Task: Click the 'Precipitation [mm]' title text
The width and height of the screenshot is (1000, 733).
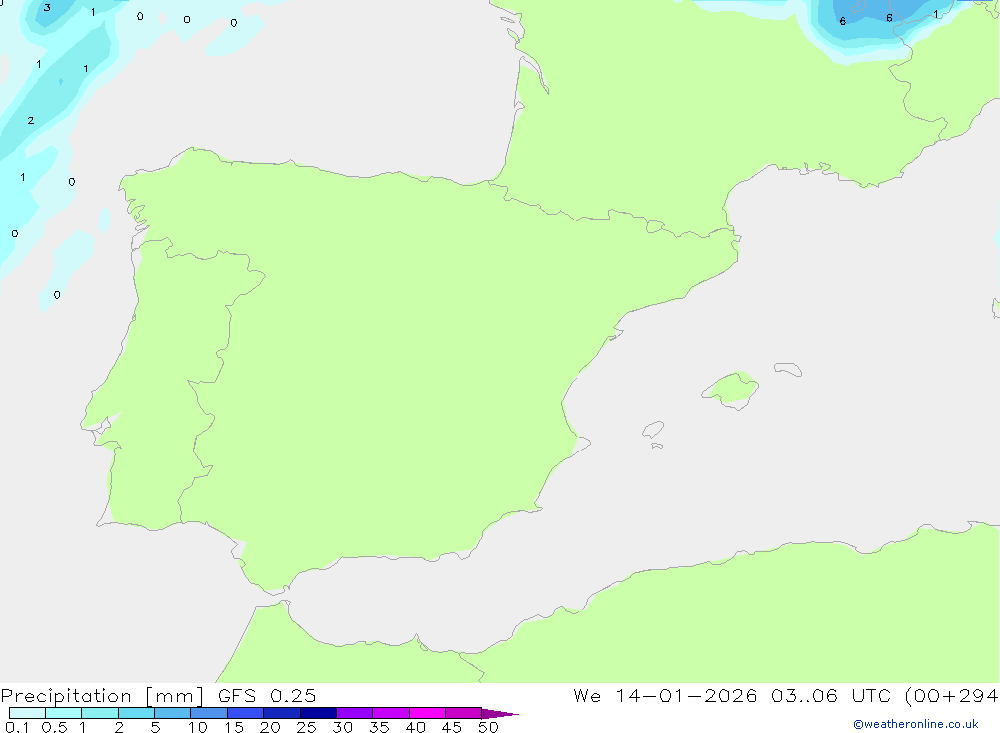Action: tap(102, 696)
